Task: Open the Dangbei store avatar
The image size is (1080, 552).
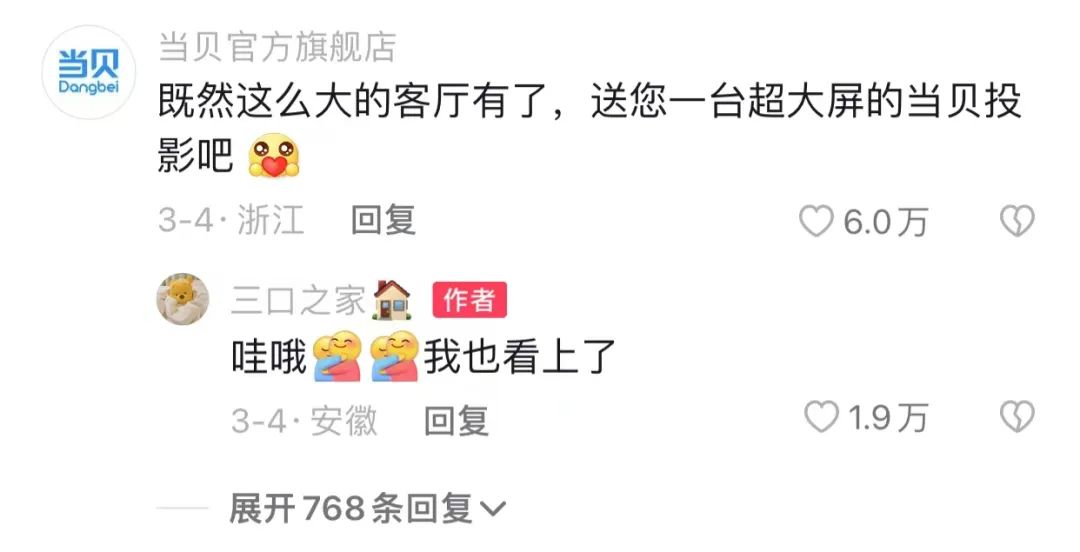Action: (88, 72)
